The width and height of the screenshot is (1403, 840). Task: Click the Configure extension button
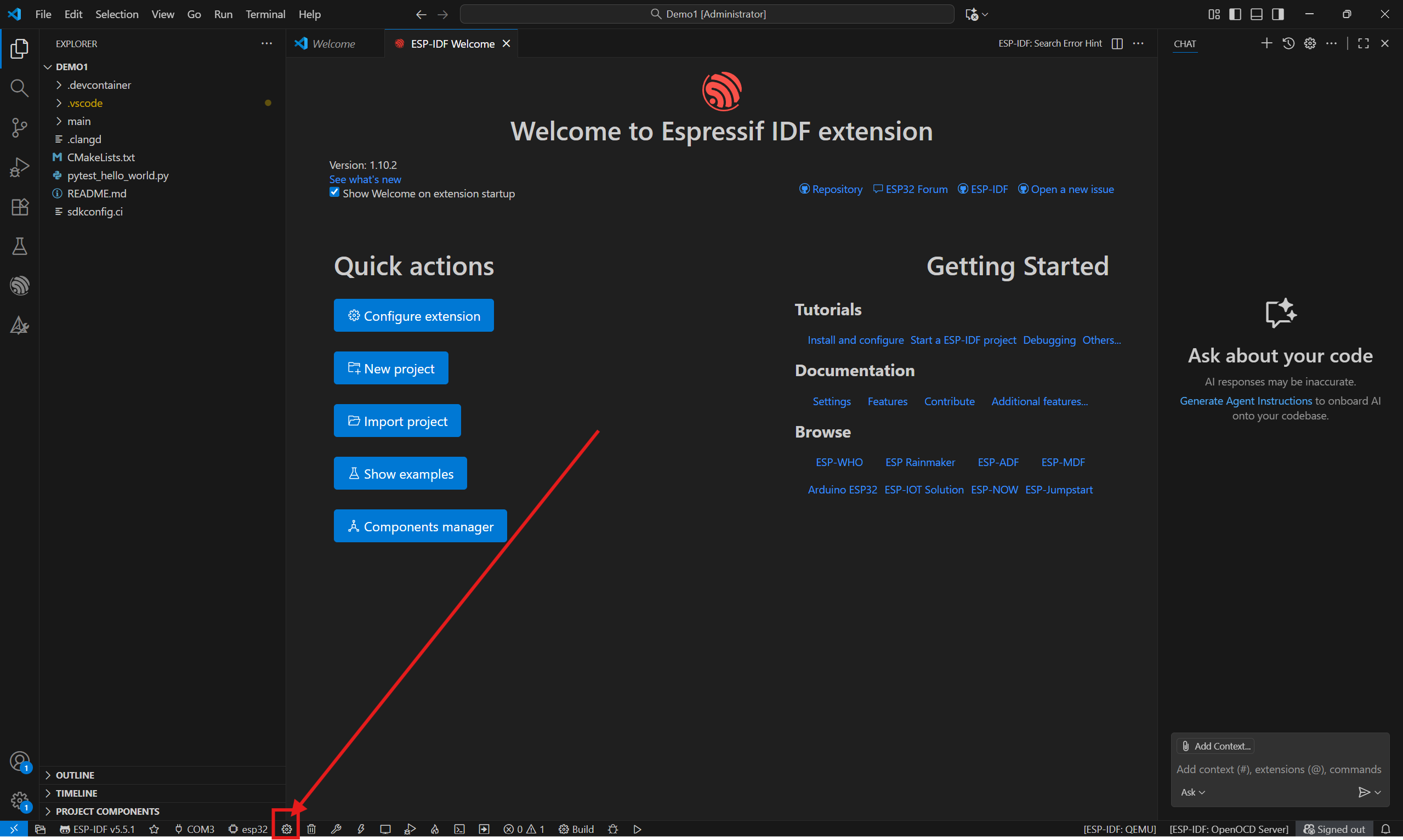coord(413,315)
